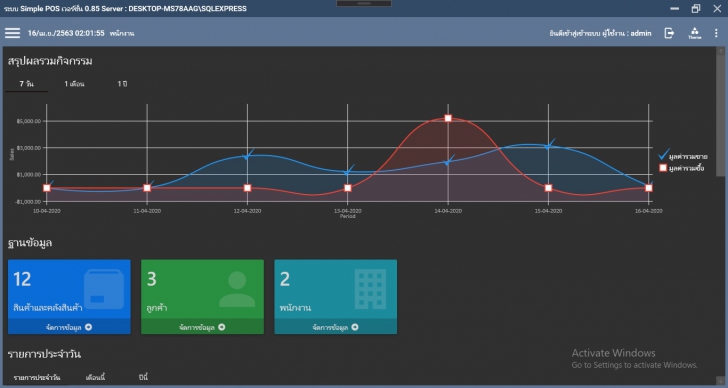Click the building icon on the employees card

pyautogui.click(x=370, y=290)
